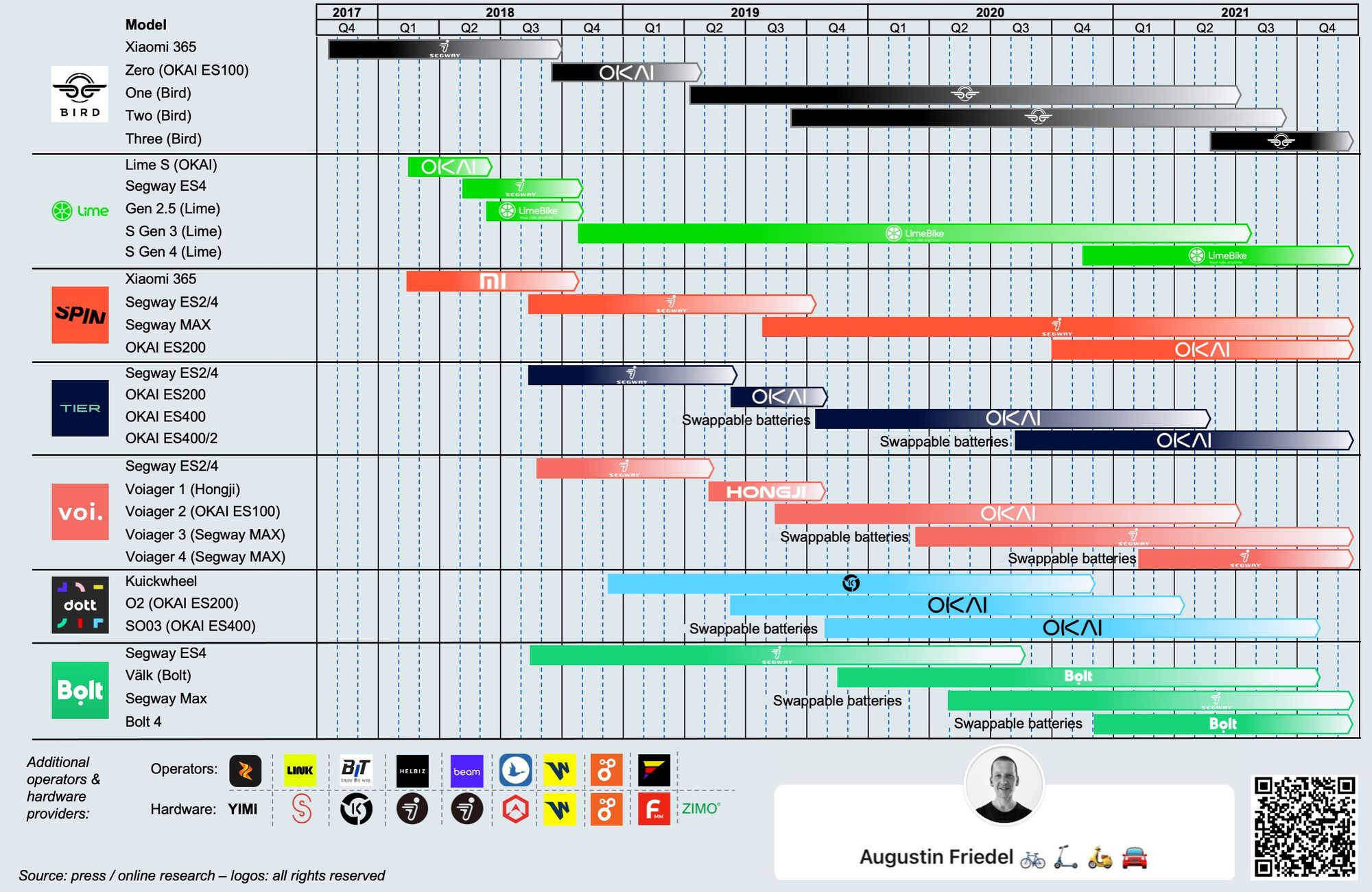The height and width of the screenshot is (892, 1372).
Task: Select the 'Three (Bird)' model label
Action: [x=163, y=139]
